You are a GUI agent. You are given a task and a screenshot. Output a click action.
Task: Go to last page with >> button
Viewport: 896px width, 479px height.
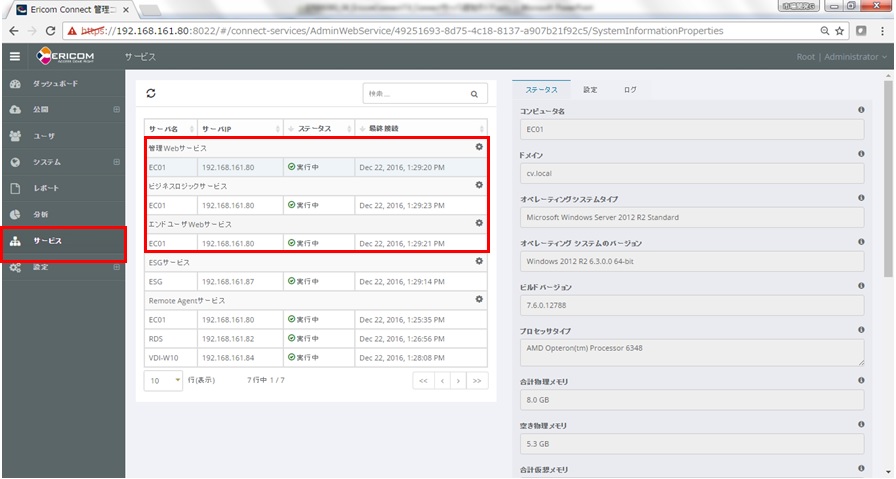pyautogui.click(x=478, y=381)
